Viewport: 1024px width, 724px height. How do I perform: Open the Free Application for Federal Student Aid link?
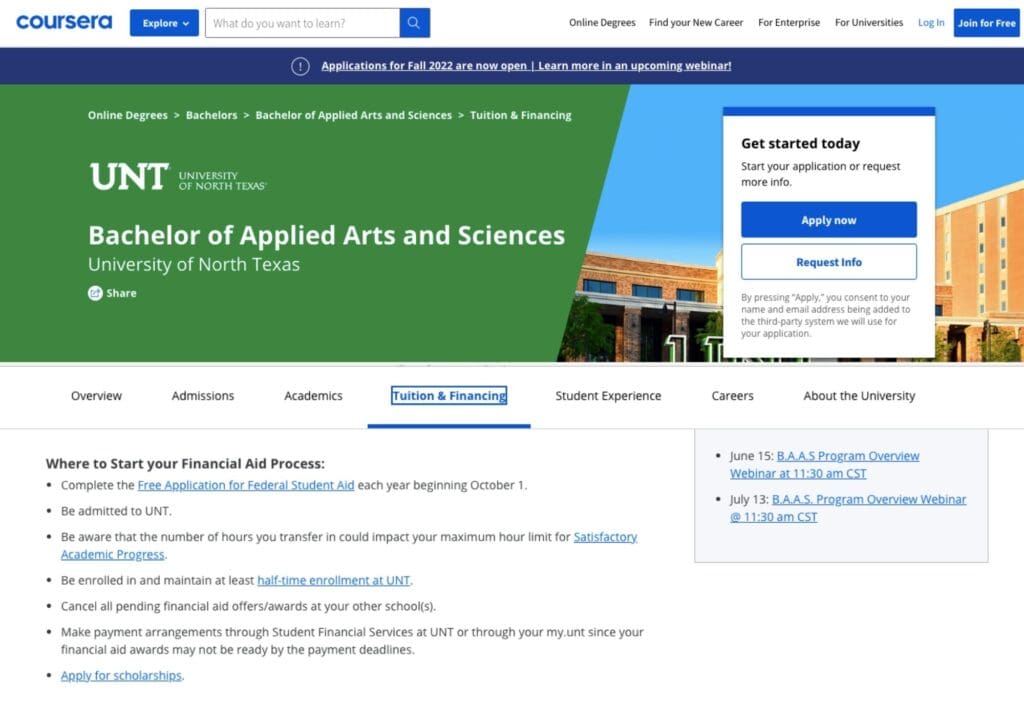pyautogui.click(x=247, y=485)
